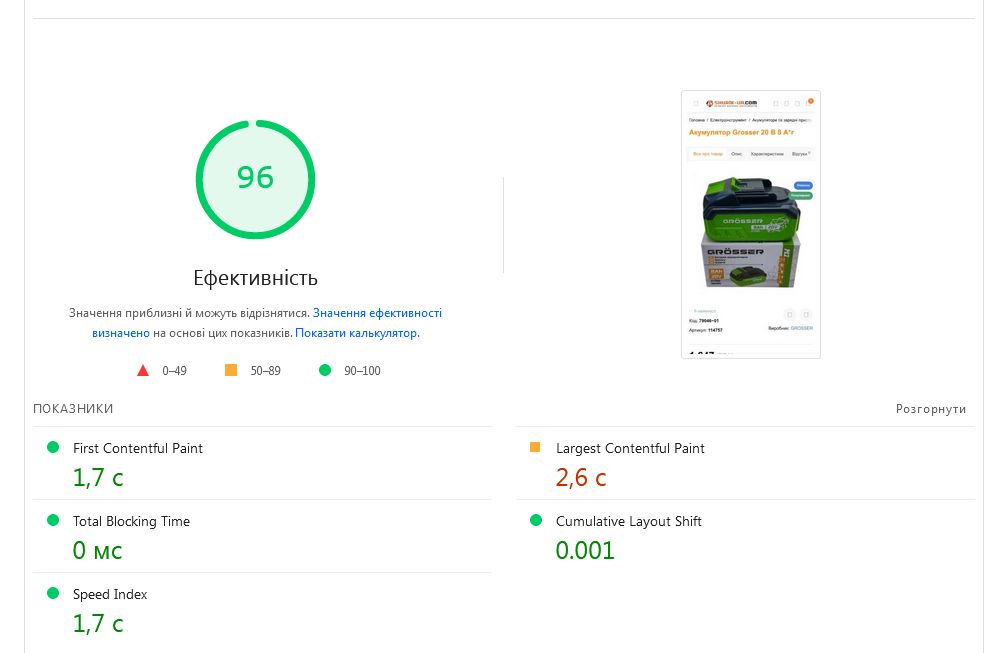
Task: Click the orange square 50–89 legend icon
Action: (231, 370)
